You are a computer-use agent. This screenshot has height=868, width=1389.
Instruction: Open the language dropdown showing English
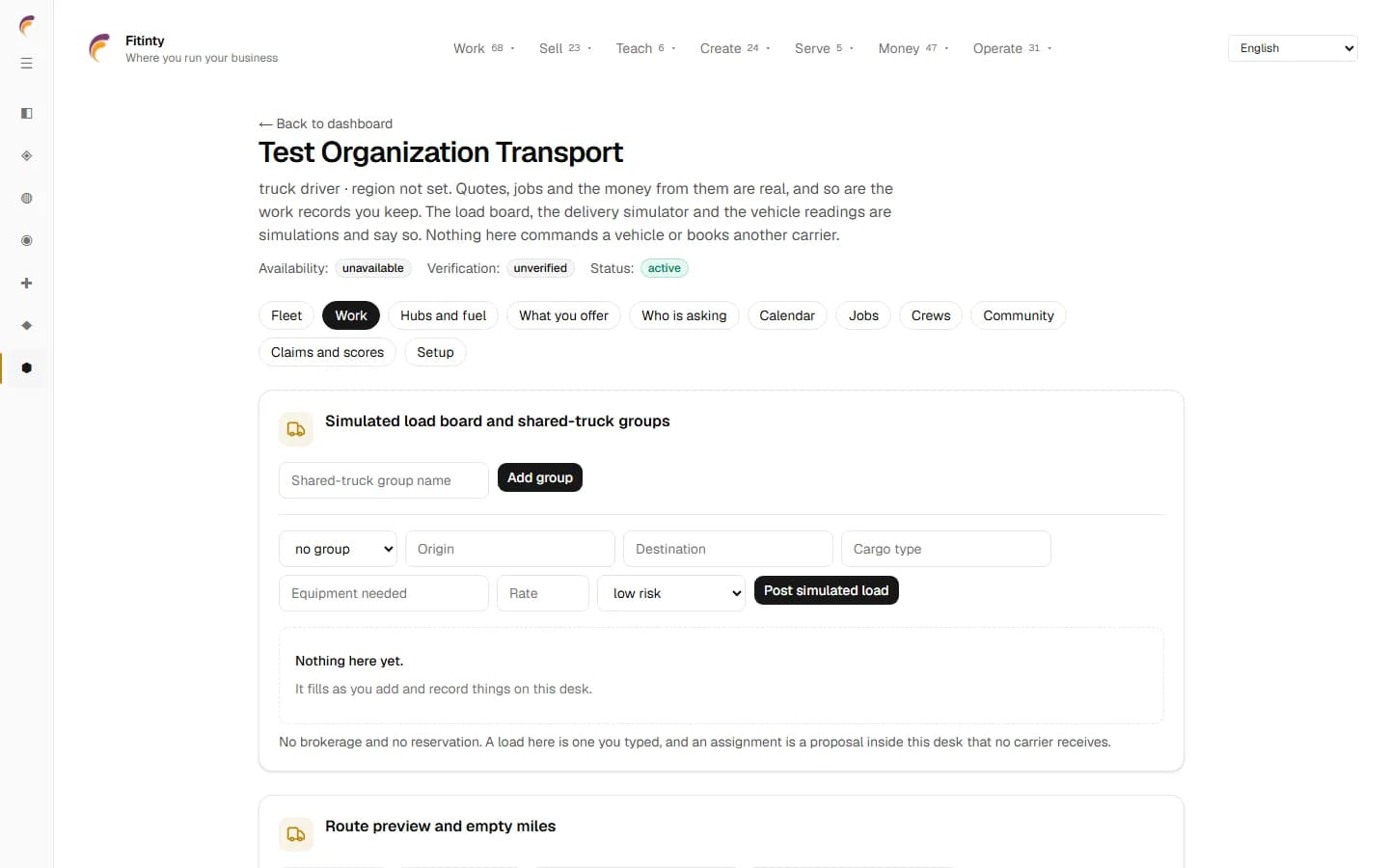pyautogui.click(x=1293, y=48)
